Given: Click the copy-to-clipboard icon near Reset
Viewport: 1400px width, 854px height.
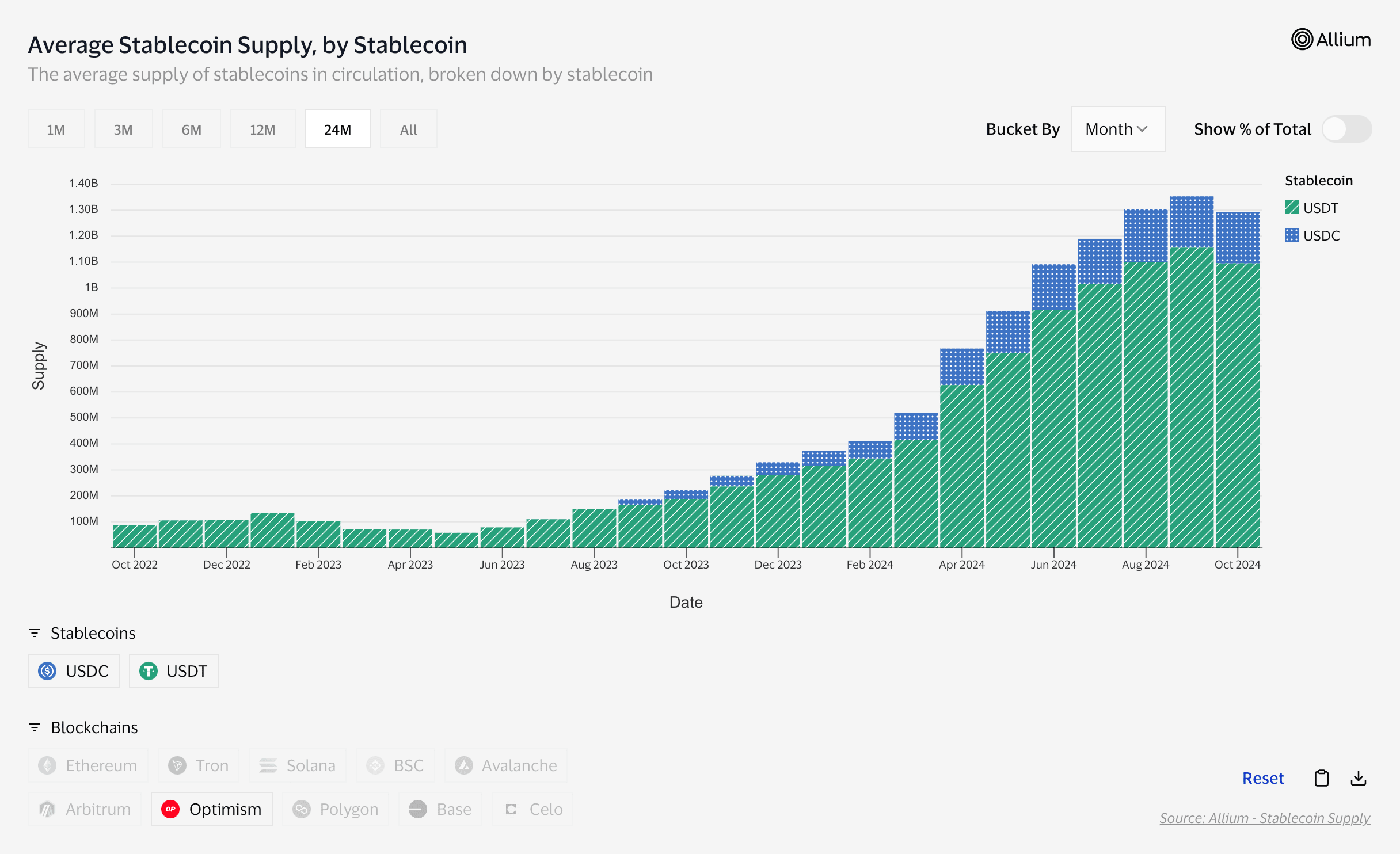Looking at the screenshot, I should tap(1322, 778).
